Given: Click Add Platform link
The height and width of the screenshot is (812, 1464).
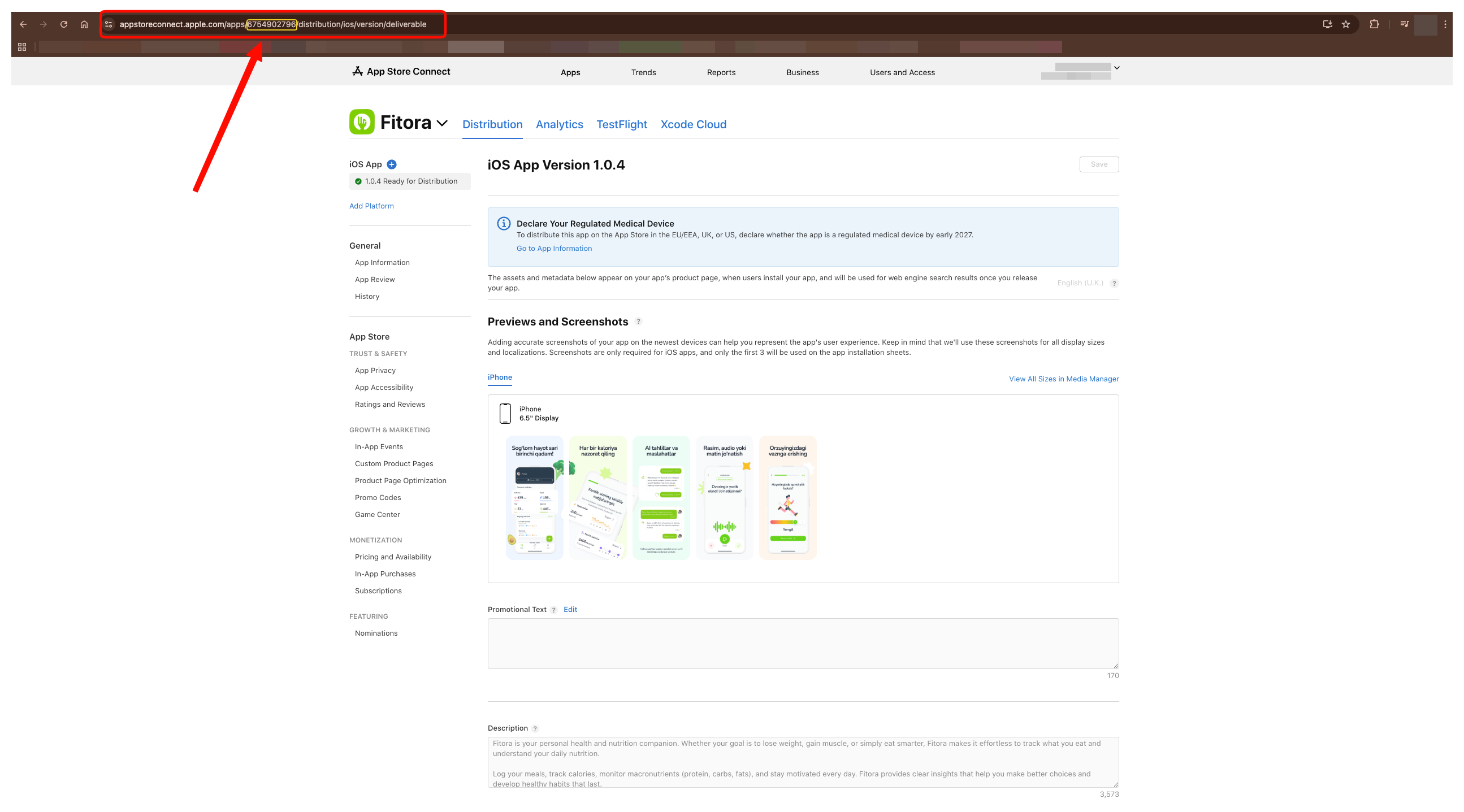Looking at the screenshot, I should (x=371, y=206).
